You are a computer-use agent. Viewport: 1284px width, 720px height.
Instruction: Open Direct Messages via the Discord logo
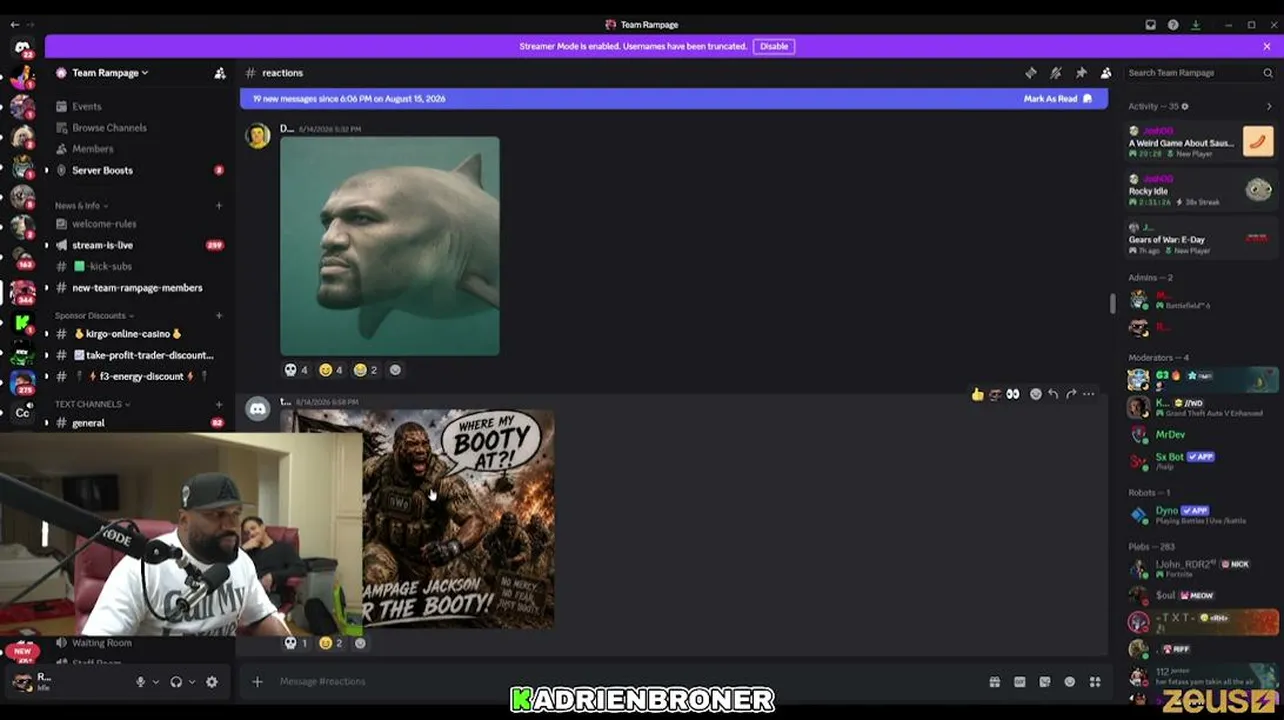pos(22,47)
